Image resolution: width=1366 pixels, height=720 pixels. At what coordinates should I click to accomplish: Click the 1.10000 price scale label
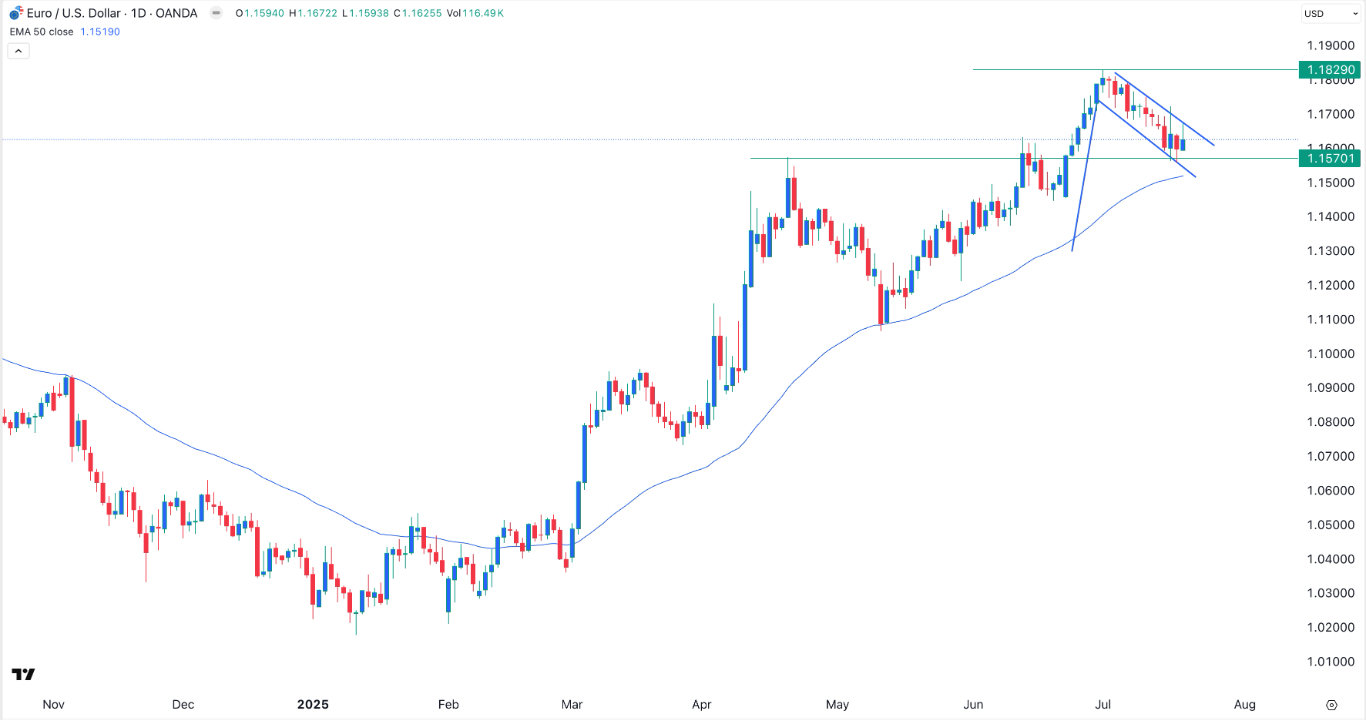[1330, 354]
